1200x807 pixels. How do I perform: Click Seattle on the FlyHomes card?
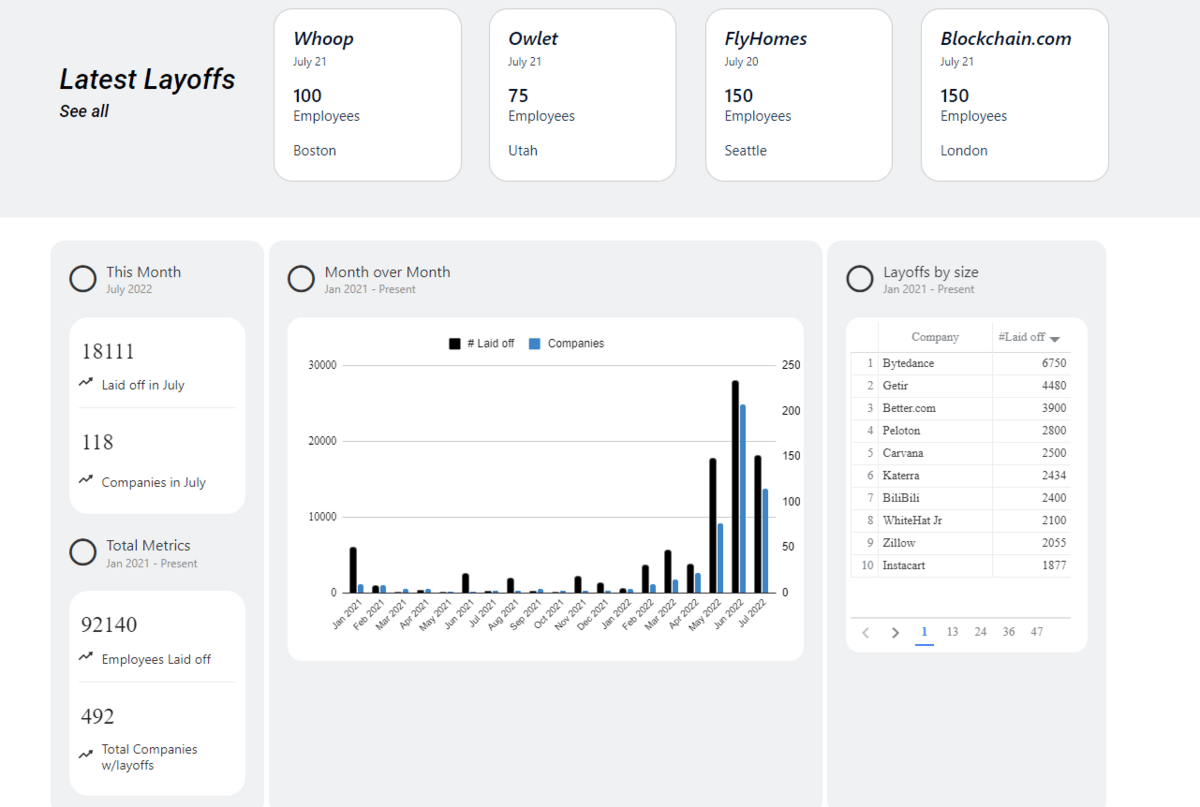pos(746,151)
